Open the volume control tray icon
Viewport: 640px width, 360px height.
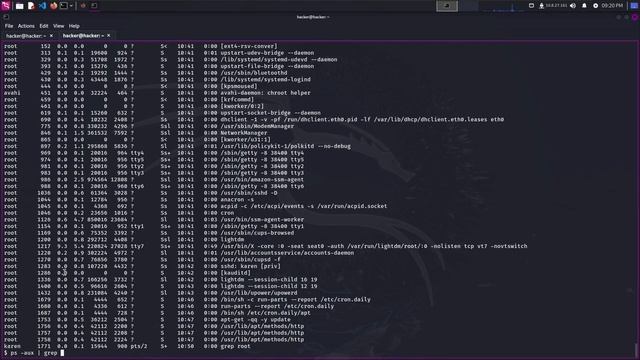pyautogui.click(x=573, y=6)
